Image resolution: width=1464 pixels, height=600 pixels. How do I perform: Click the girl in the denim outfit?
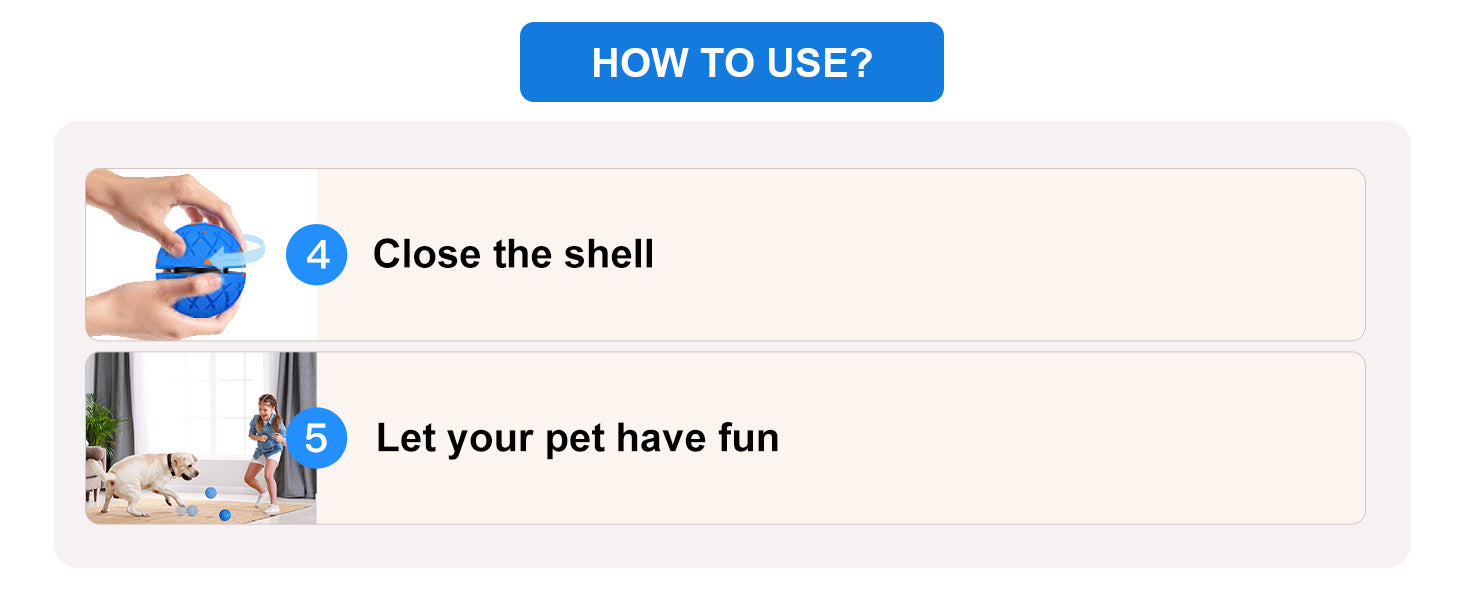pyautogui.click(x=266, y=452)
